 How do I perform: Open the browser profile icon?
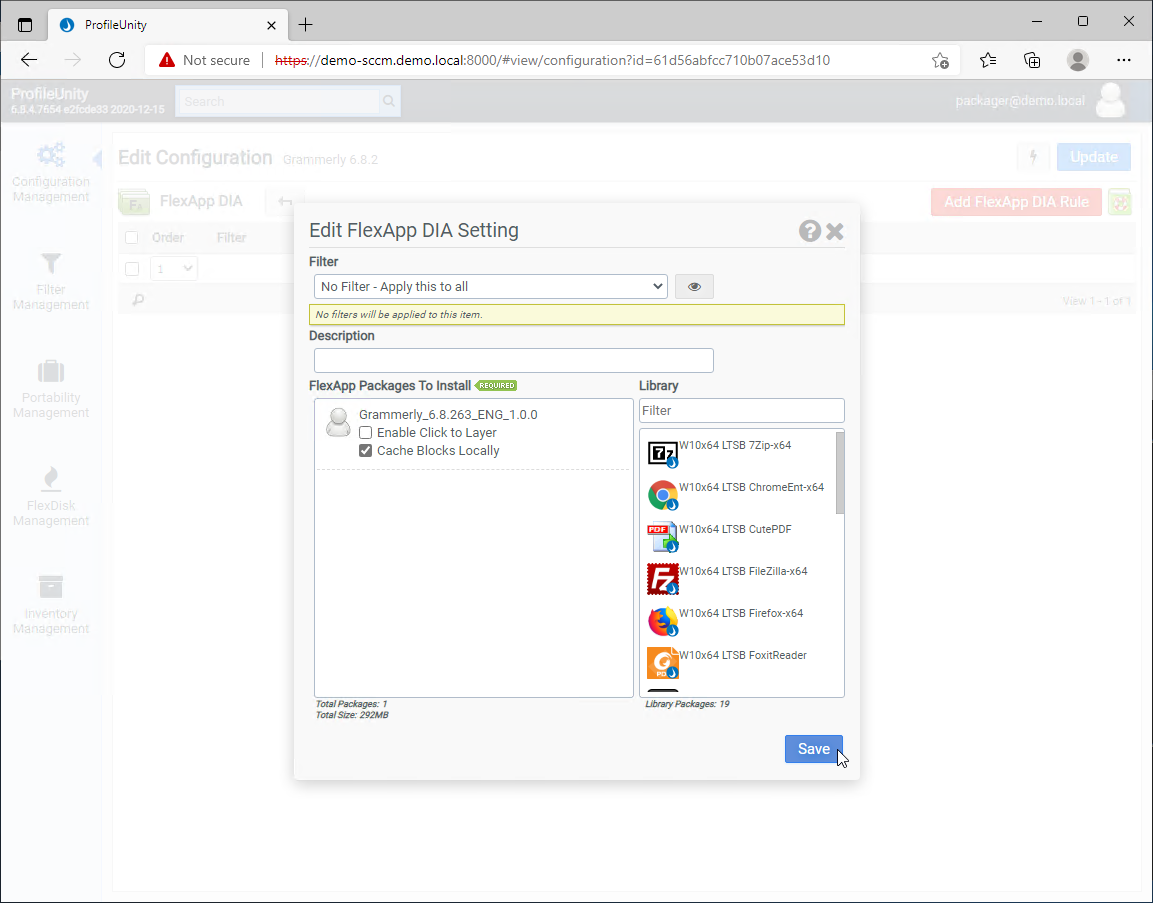point(1078,60)
